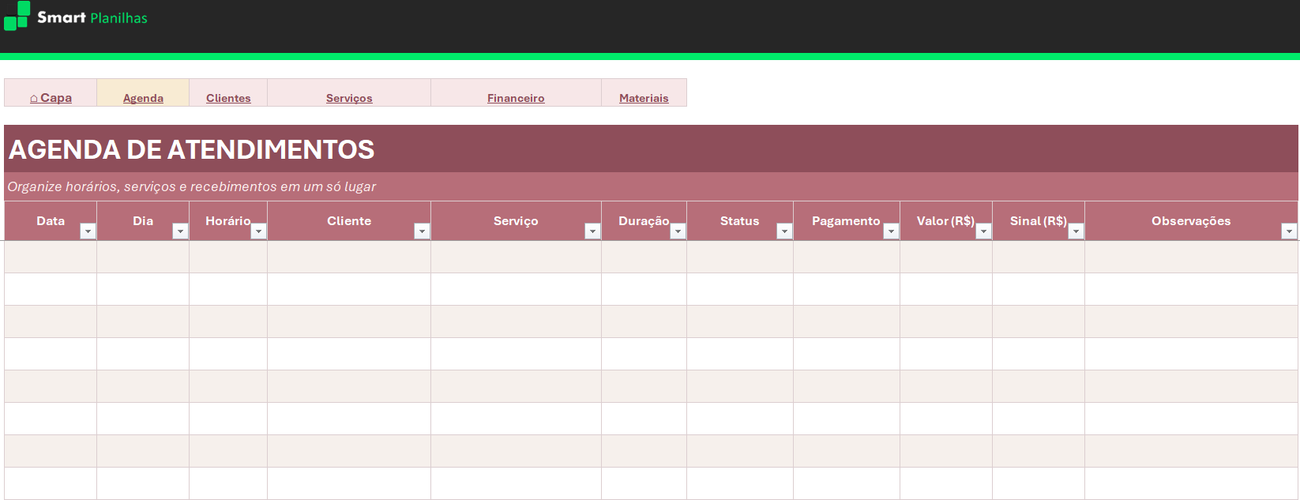This screenshot has height=500, width=1300.
Task: Go to the Clientes sheet link
Action: (x=228, y=98)
